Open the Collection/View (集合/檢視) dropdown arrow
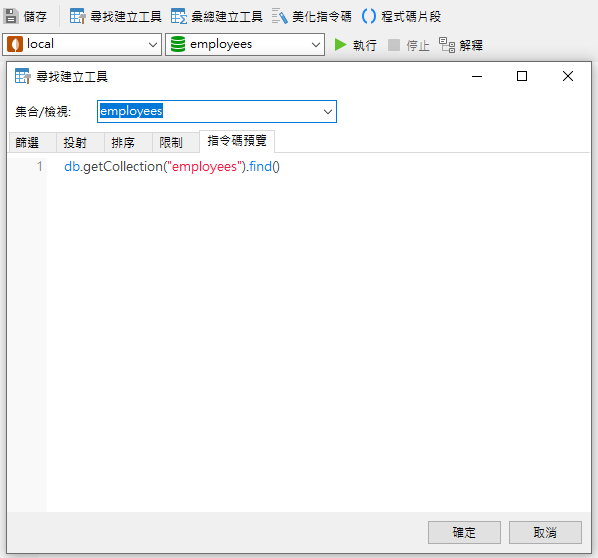This screenshot has height=558, width=598. pyautogui.click(x=328, y=112)
